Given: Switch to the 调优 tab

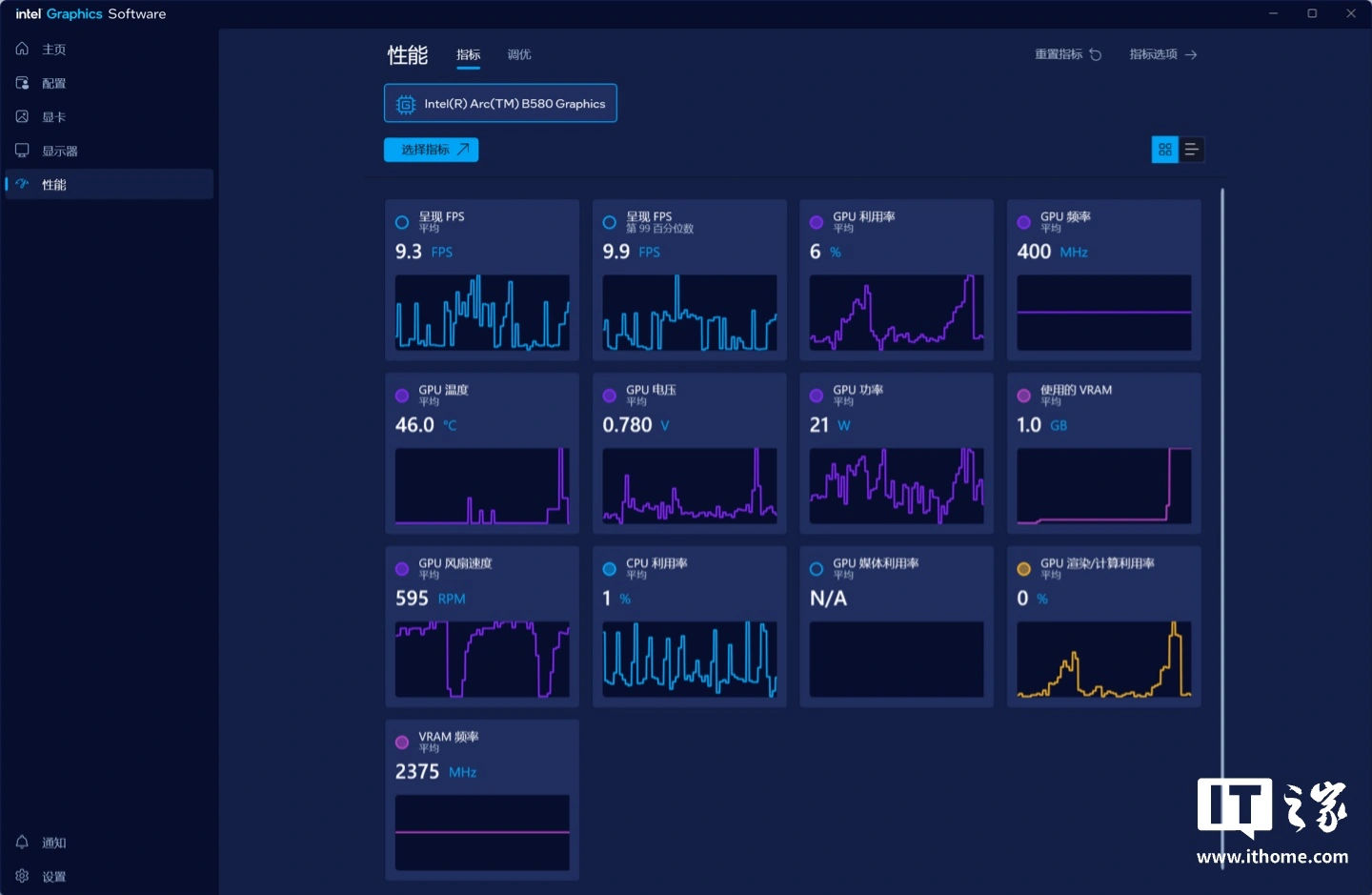Looking at the screenshot, I should tap(519, 54).
